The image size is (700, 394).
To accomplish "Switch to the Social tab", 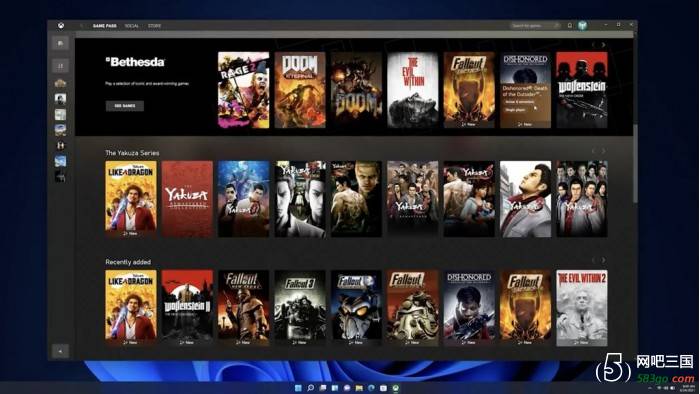I will (131, 26).
